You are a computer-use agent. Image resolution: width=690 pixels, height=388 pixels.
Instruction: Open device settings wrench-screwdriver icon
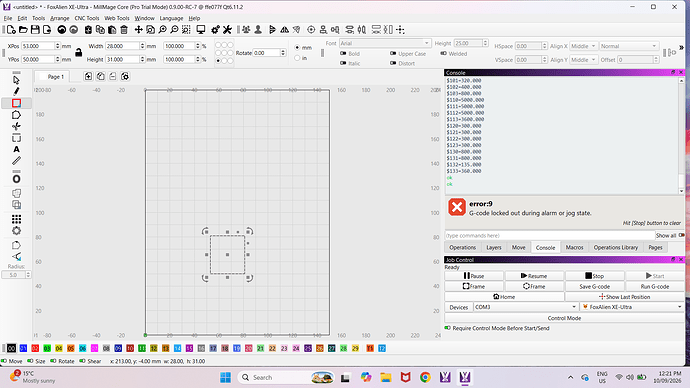227,29
